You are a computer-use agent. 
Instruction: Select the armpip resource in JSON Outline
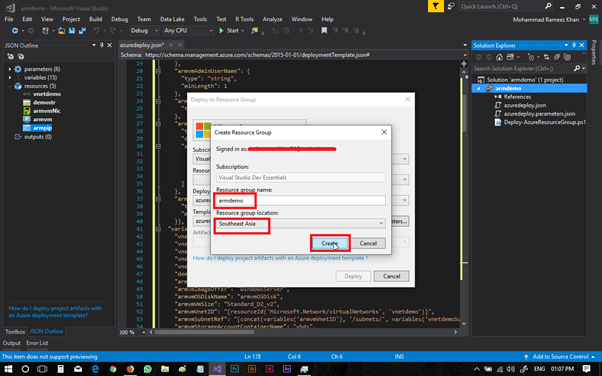click(42, 128)
